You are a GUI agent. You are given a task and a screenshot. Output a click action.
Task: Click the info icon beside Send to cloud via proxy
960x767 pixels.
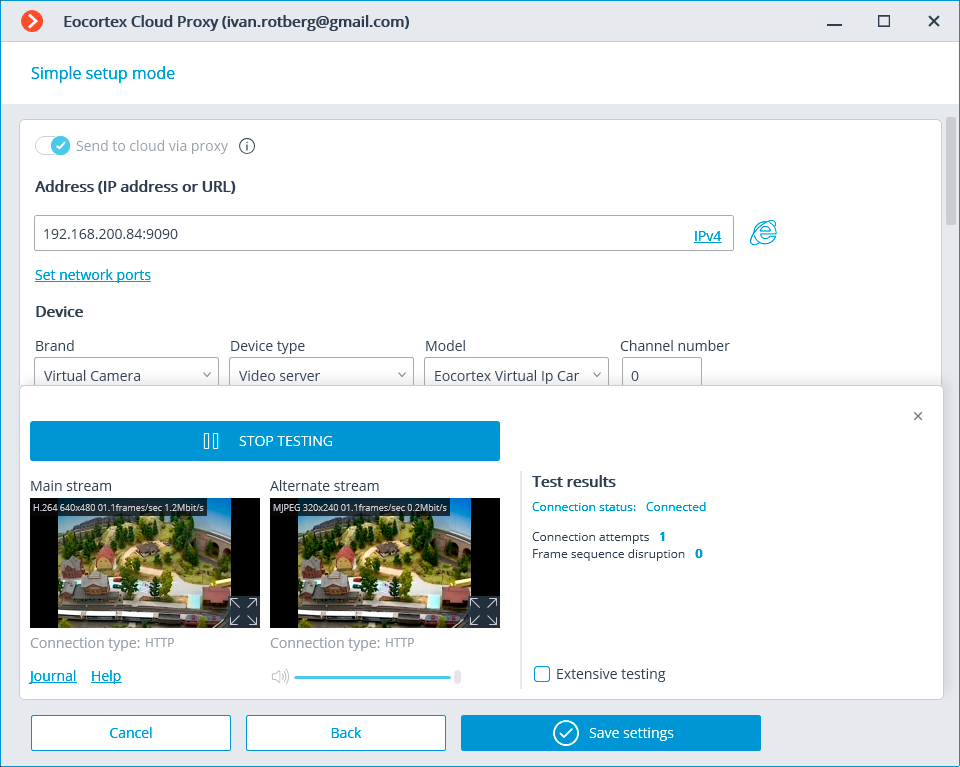pyautogui.click(x=246, y=146)
